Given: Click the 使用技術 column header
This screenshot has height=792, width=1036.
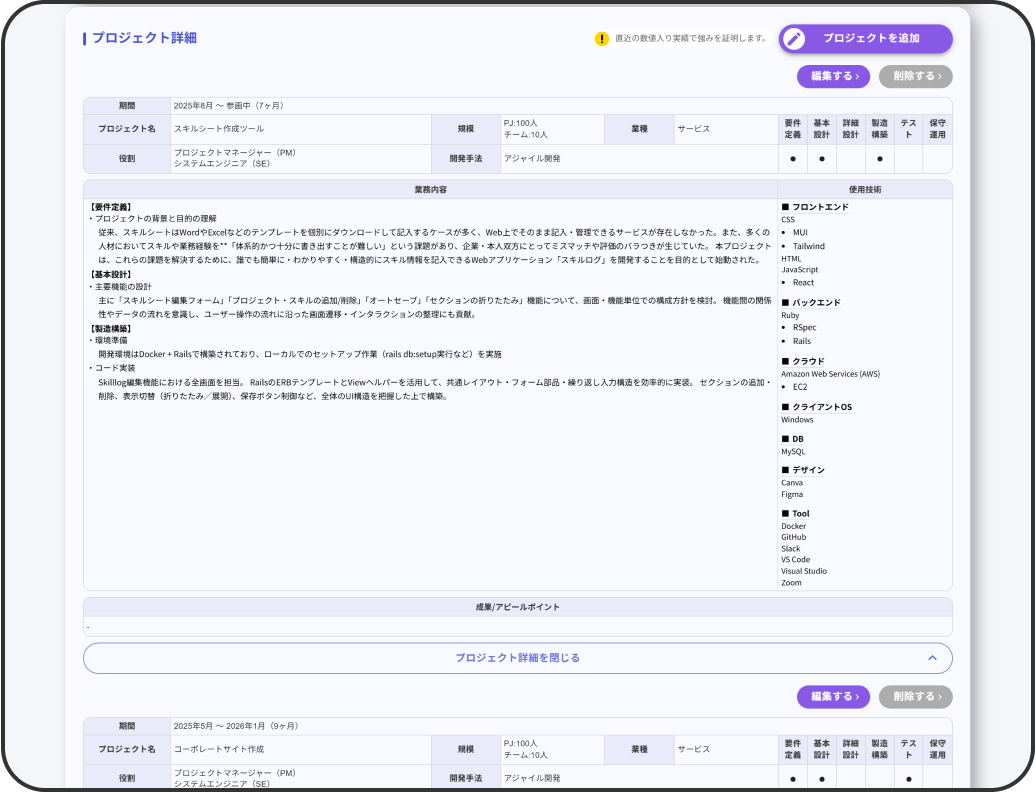Looking at the screenshot, I should pyautogui.click(x=864, y=189).
